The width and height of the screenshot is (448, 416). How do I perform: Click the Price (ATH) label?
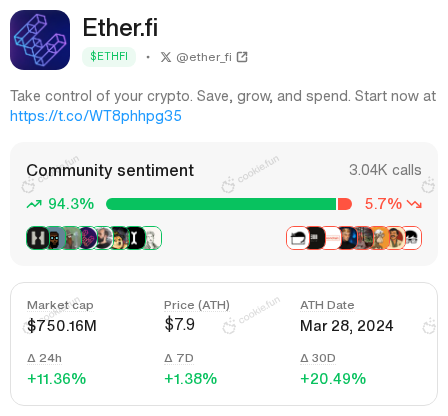tap(197, 305)
